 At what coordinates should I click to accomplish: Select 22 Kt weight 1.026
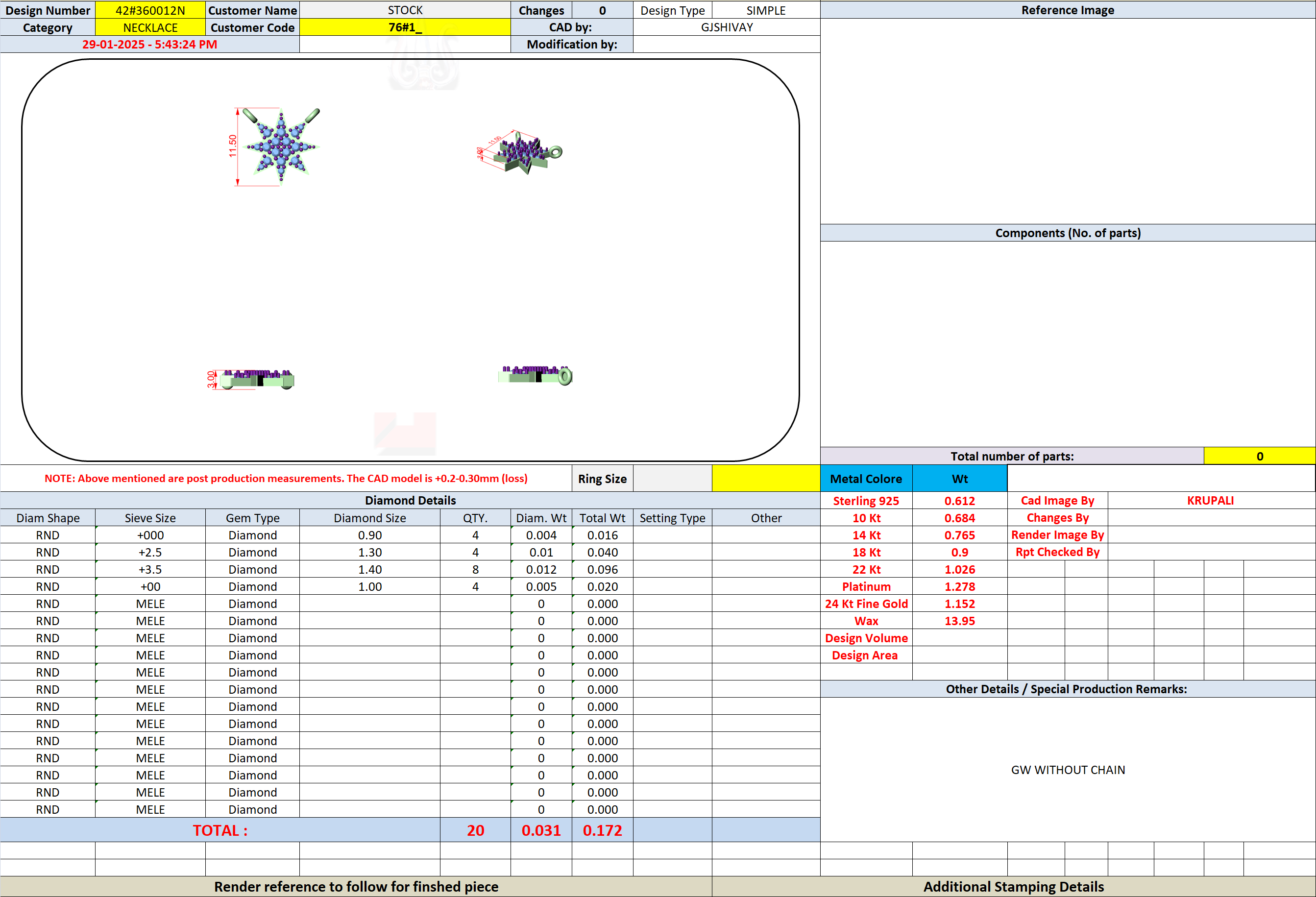(959, 569)
